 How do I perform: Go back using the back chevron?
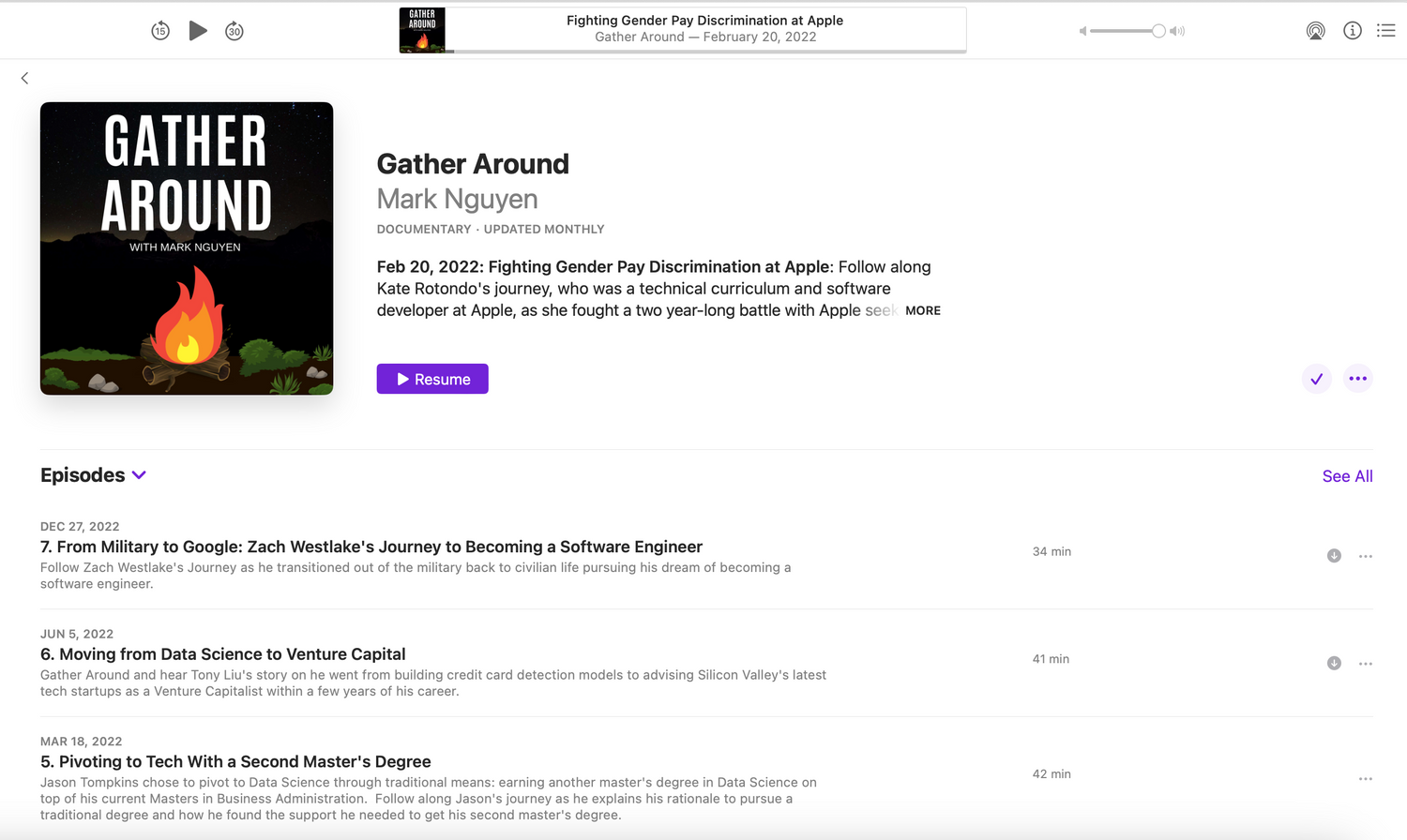pos(25,79)
